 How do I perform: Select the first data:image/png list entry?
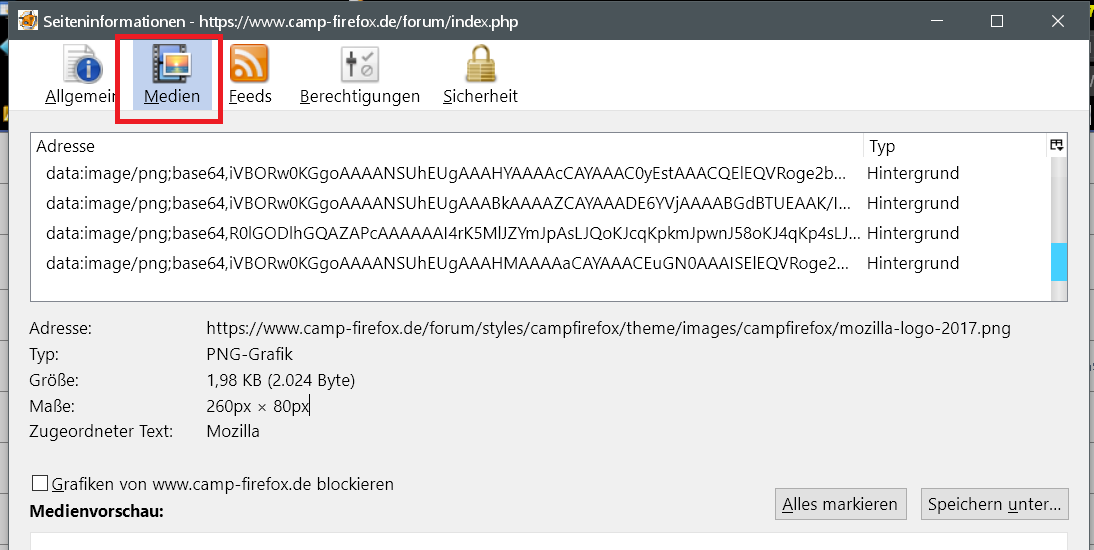pyautogui.click(x=446, y=173)
